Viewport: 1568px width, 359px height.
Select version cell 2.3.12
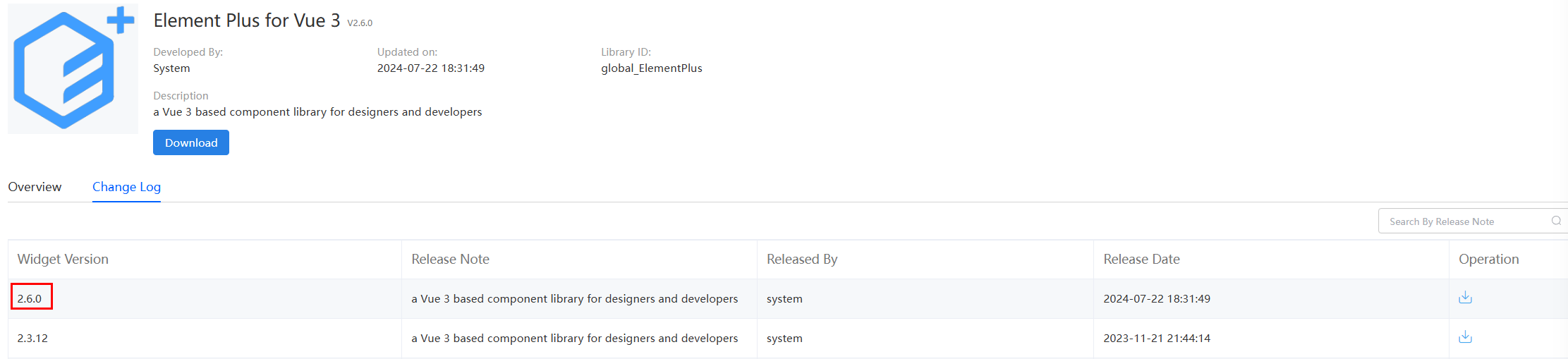(x=32, y=338)
